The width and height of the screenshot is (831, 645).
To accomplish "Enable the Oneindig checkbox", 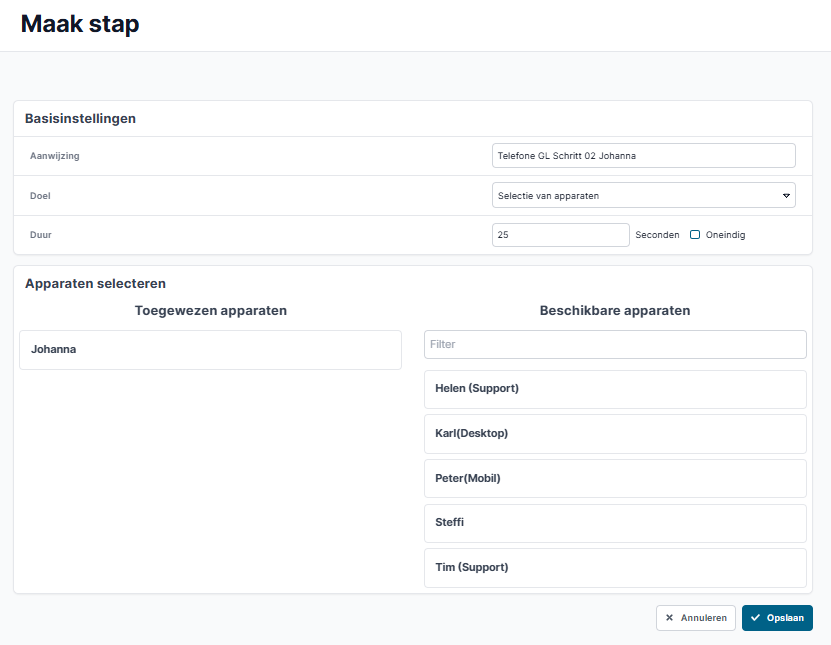I will click(x=695, y=235).
